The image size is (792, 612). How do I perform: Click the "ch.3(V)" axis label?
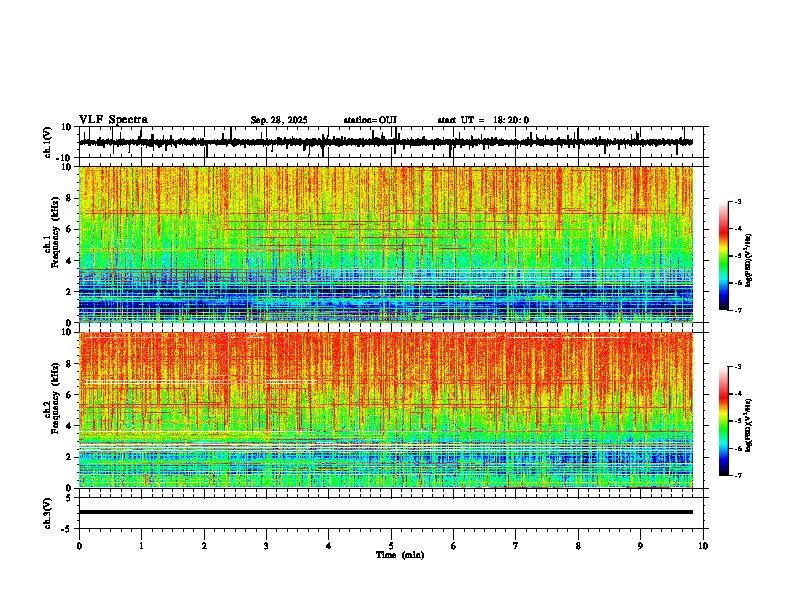pos(48,513)
